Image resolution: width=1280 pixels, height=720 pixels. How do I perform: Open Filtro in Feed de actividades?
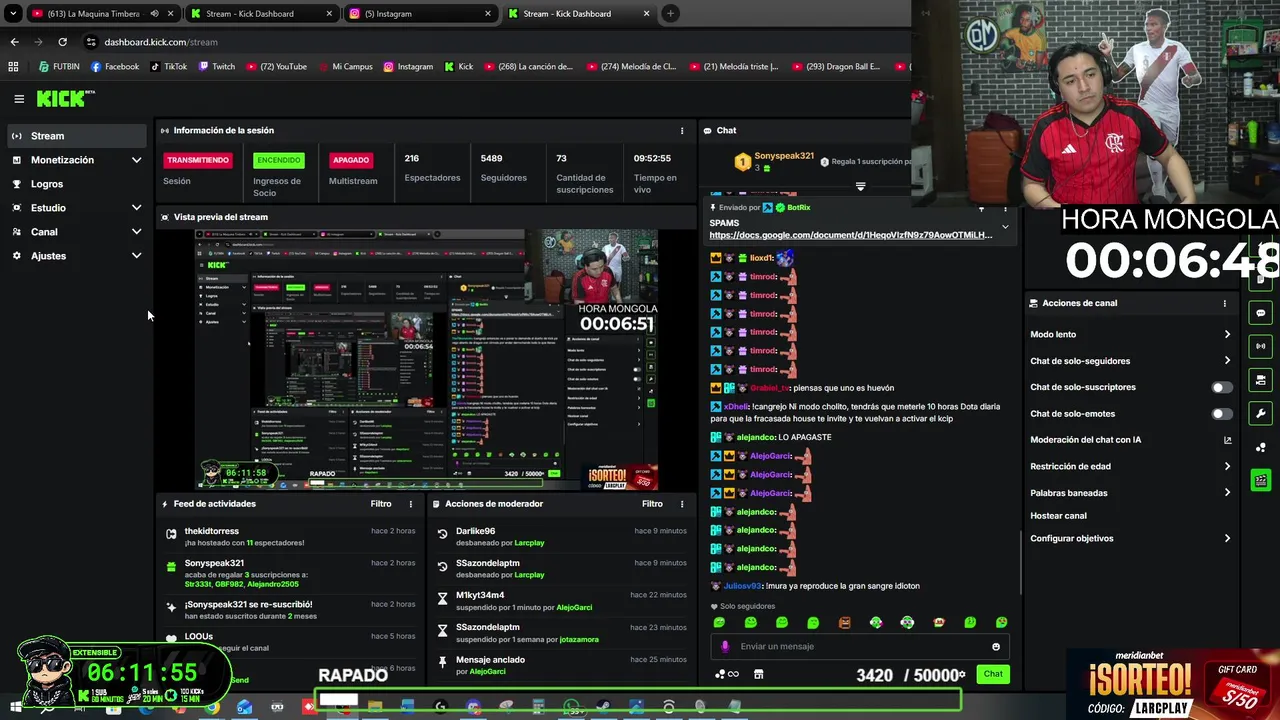[381, 504]
